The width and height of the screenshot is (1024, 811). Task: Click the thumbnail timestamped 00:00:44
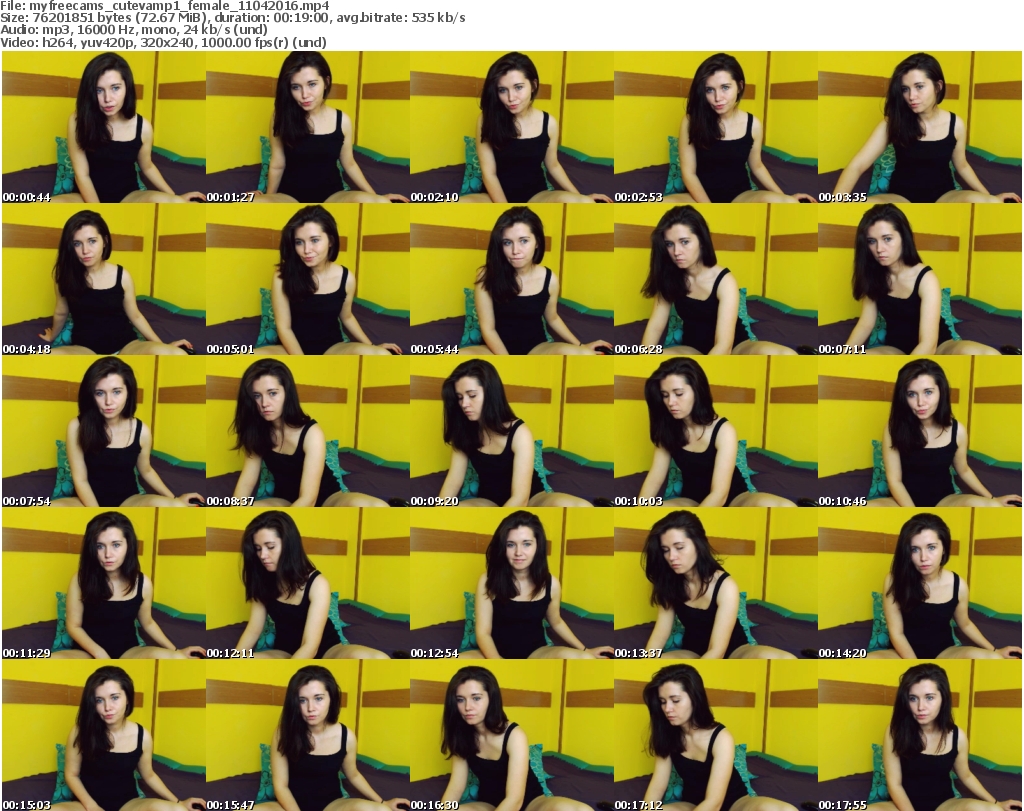click(103, 128)
